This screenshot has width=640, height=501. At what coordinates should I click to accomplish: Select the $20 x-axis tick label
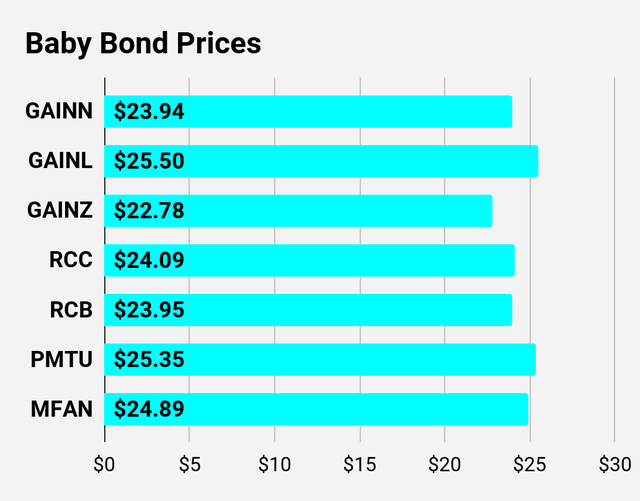[x=444, y=464]
